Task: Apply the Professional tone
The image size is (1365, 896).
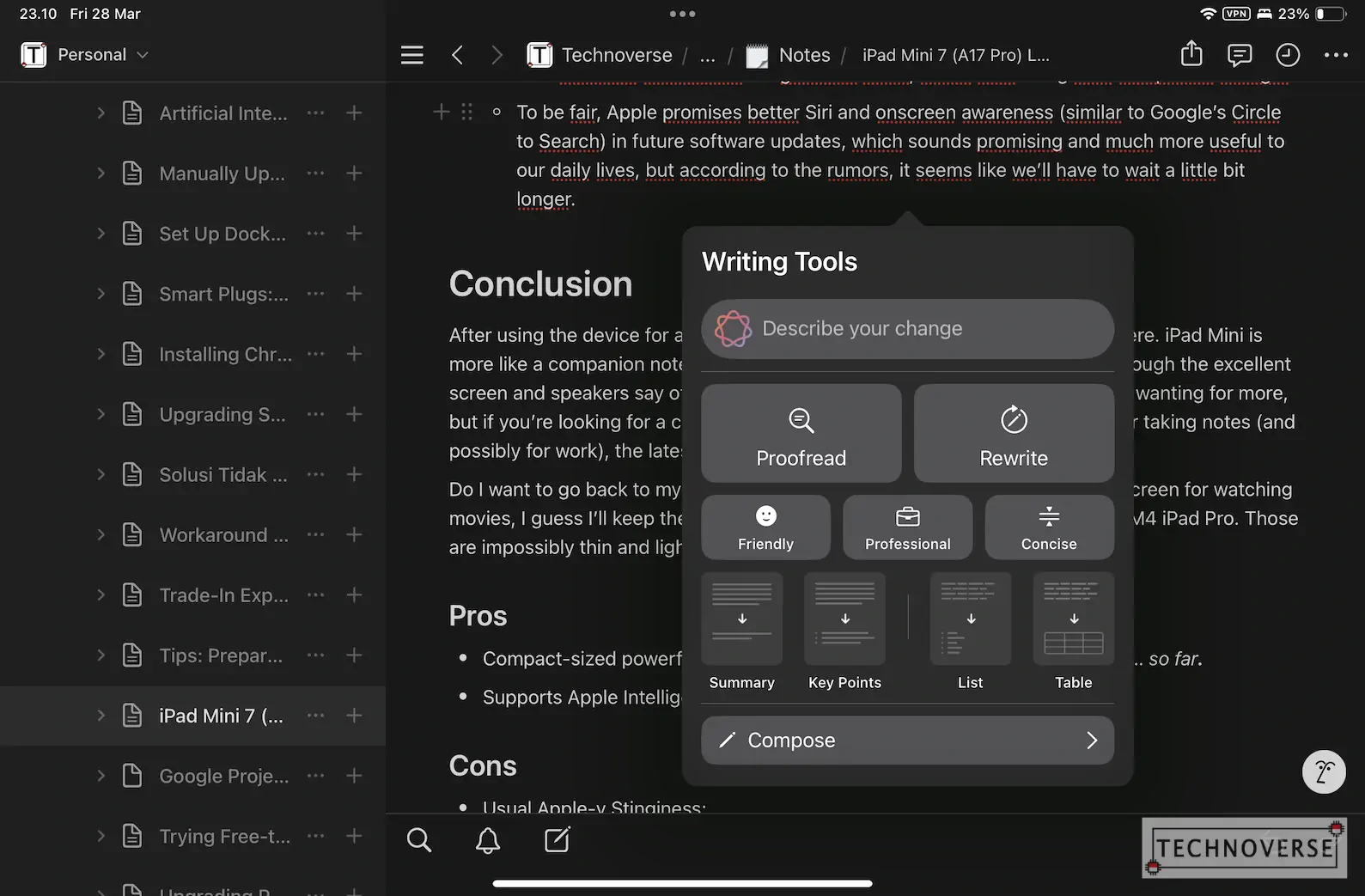Action: 908,527
